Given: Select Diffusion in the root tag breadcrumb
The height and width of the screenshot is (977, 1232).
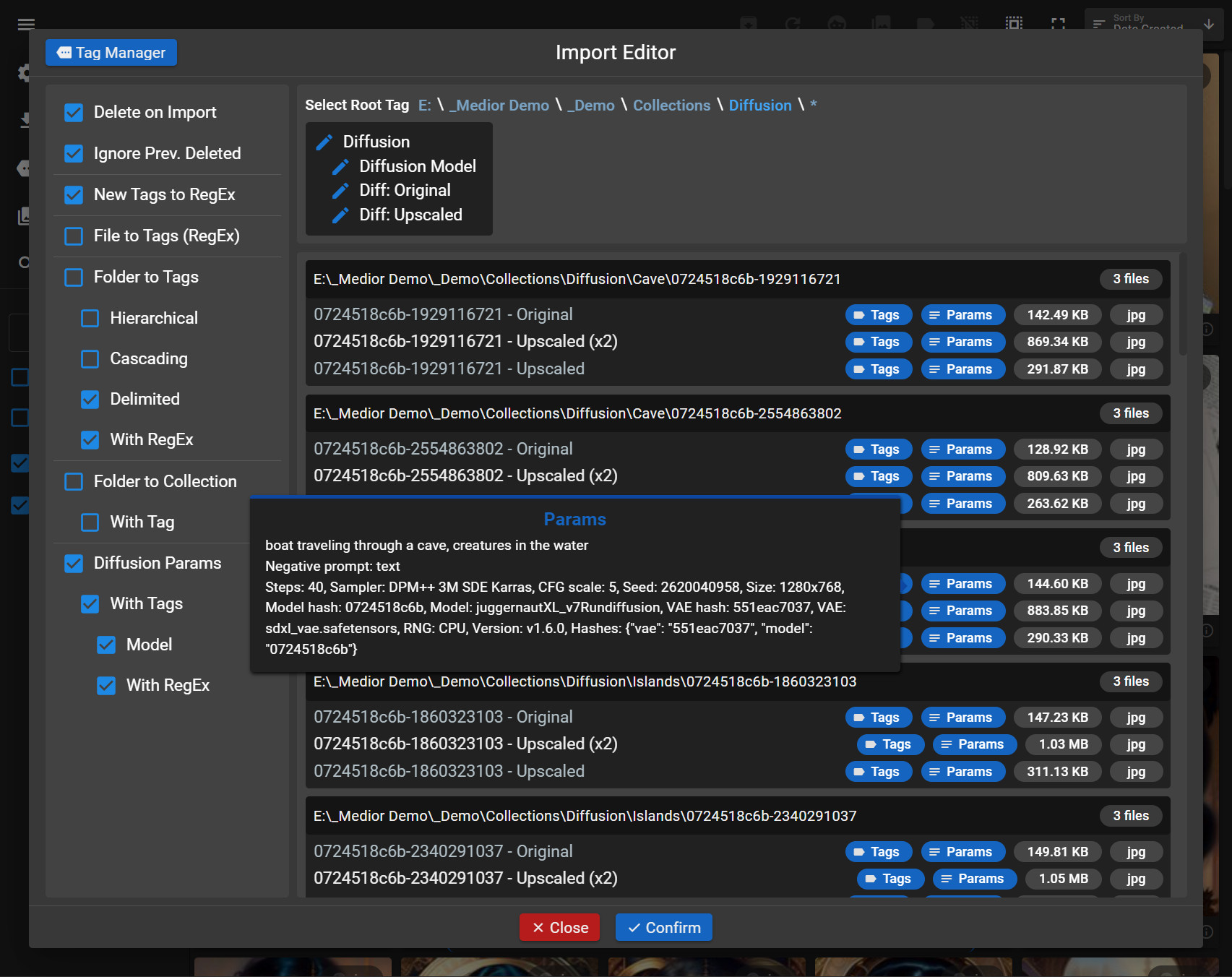Looking at the screenshot, I should (x=760, y=106).
